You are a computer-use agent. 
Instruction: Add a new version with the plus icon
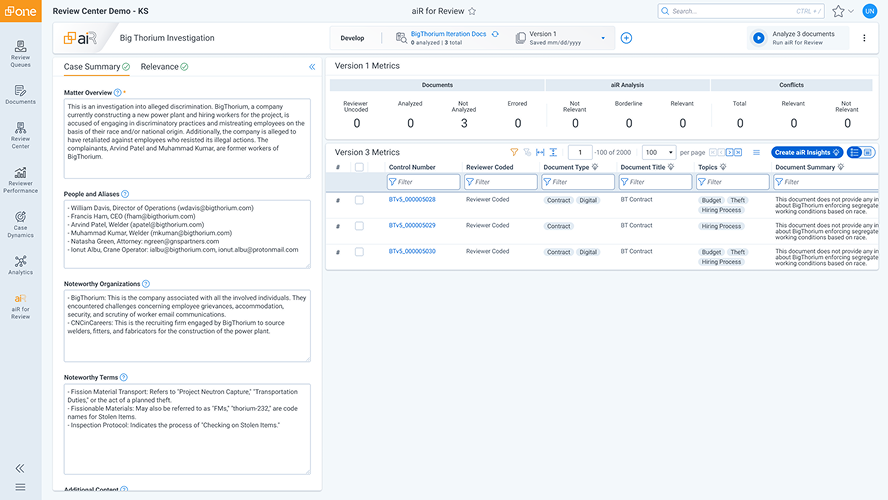[x=626, y=38]
